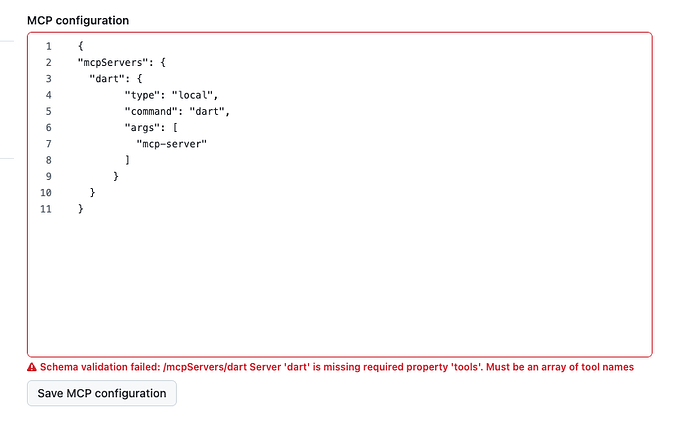Place cursor in MCP configuration editor empty area
The width and height of the screenshot is (690, 425).
(x=339, y=282)
